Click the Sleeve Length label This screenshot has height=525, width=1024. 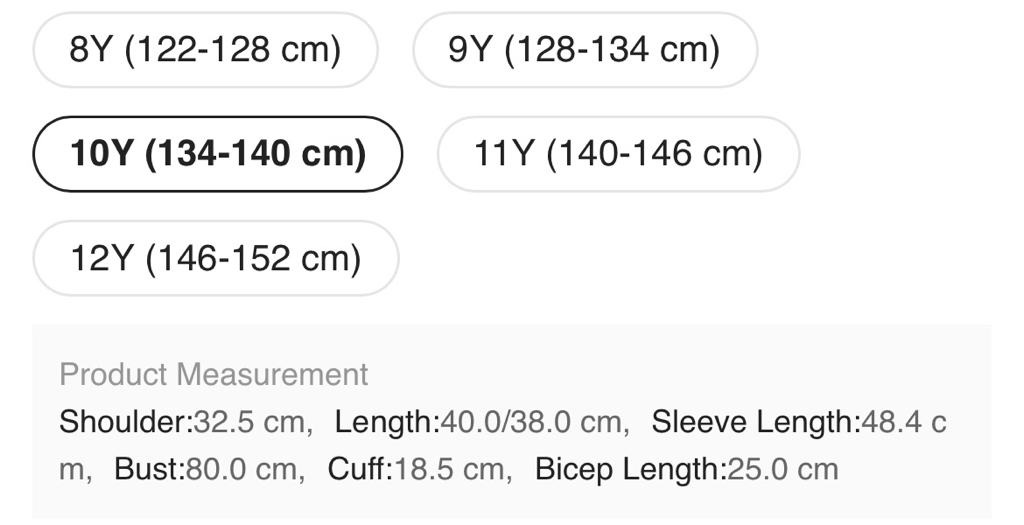(x=755, y=422)
